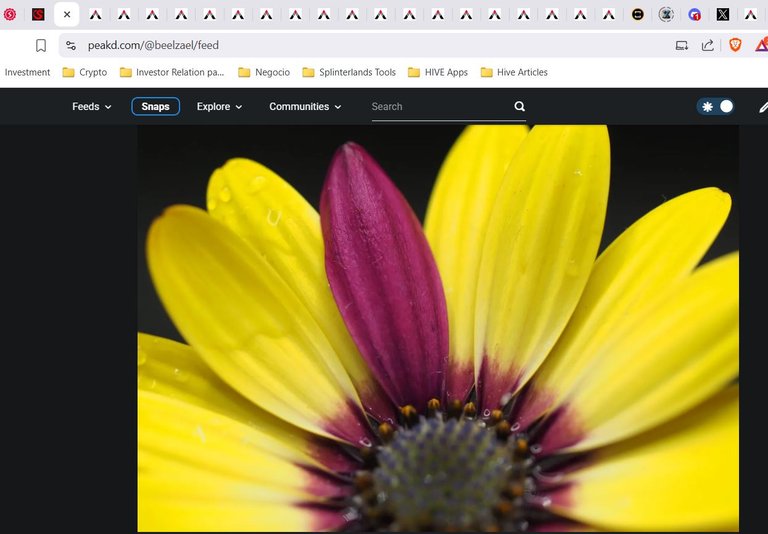The height and width of the screenshot is (534, 768).
Task: Expand the Feeds dropdown menu
Action: click(92, 107)
